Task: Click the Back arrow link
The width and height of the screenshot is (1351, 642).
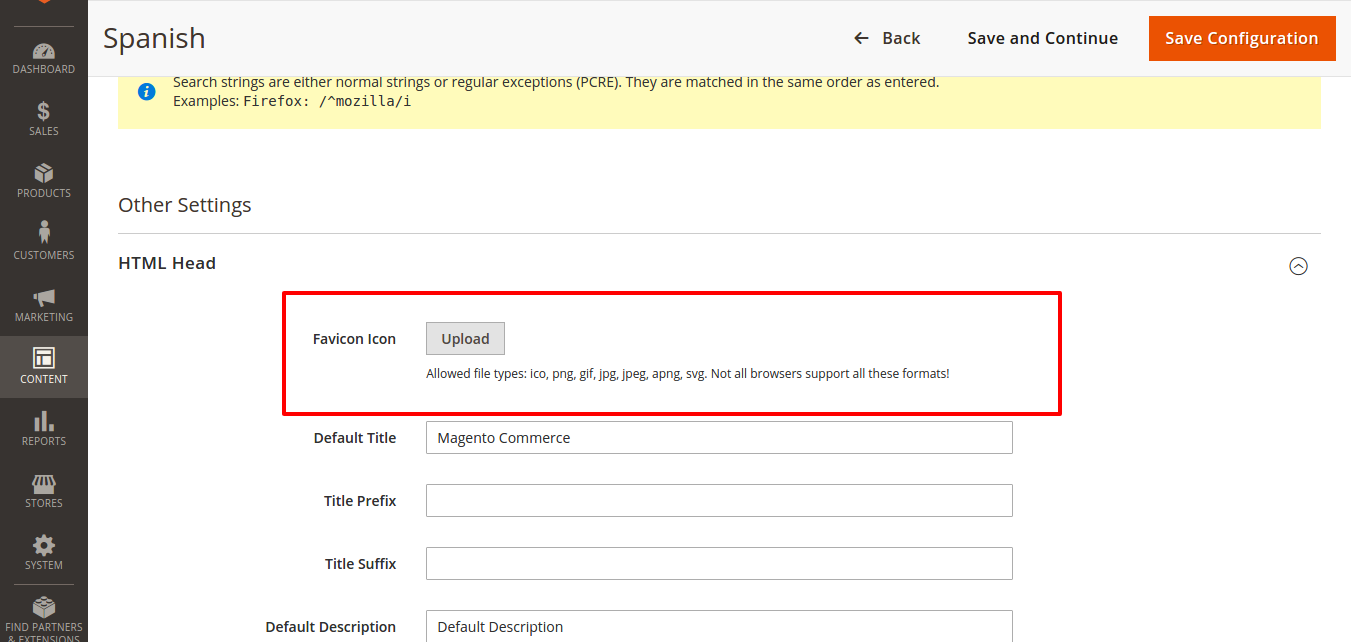Action: (886, 38)
